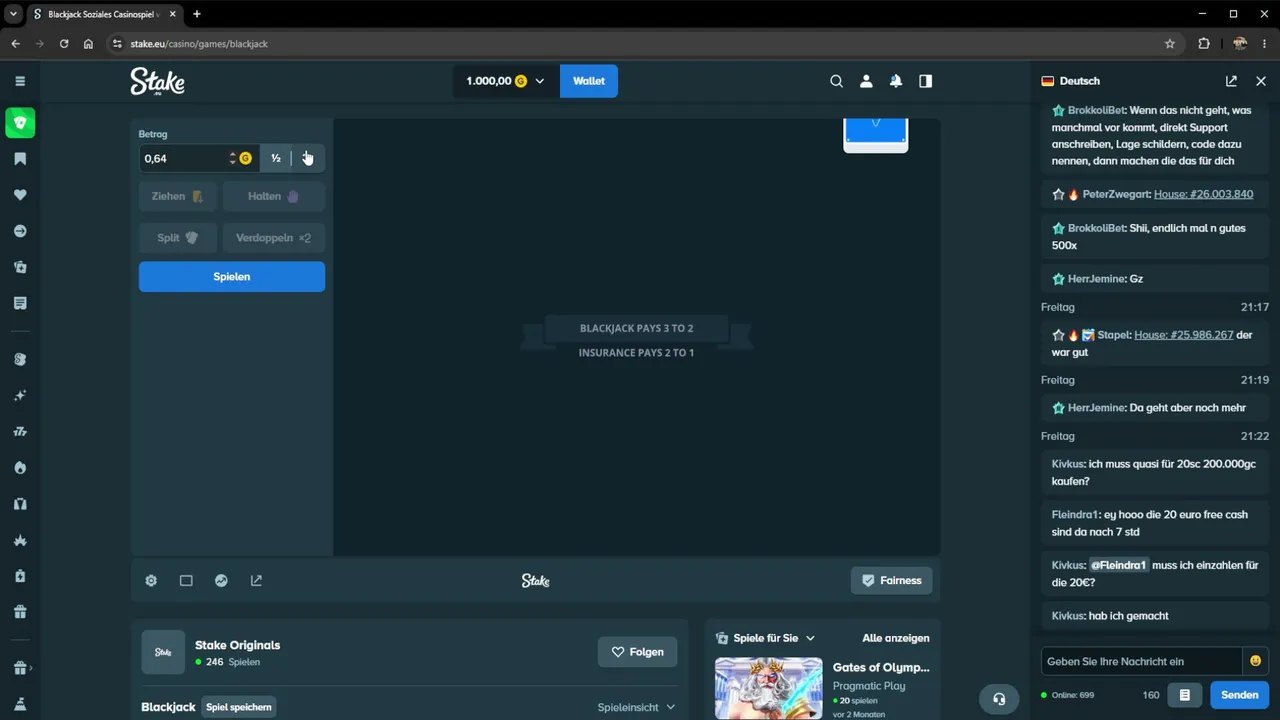Screen dimensions: 1280x720
Task: Open favorites via the sidebar heart icon
Action: click(x=20, y=195)
